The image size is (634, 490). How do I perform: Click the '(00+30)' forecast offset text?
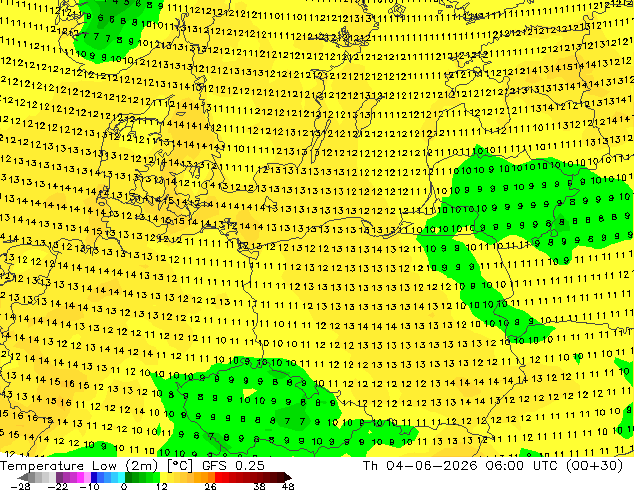tap(594, 466)
